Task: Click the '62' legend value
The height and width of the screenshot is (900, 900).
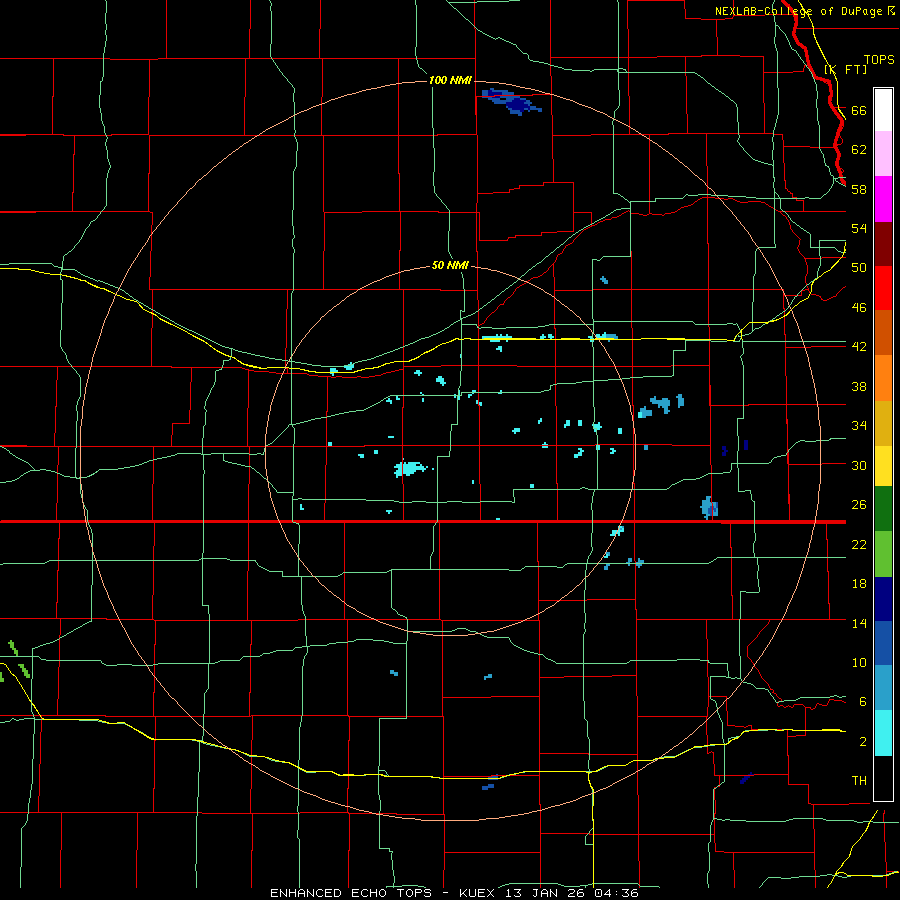Action: tap(859, 150)
